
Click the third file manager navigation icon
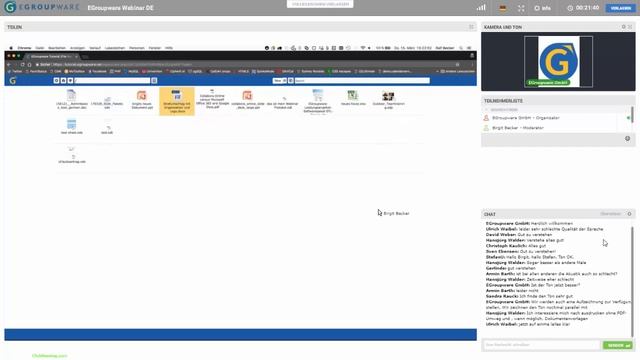tap(70, 80)
